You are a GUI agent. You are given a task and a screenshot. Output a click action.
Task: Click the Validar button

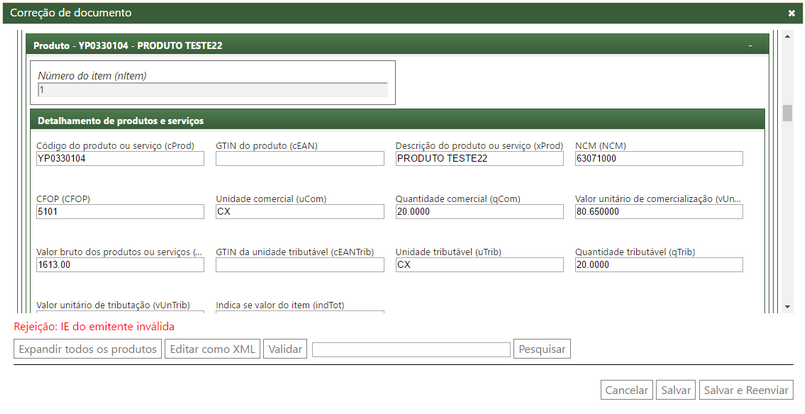[x=285, y=349]
